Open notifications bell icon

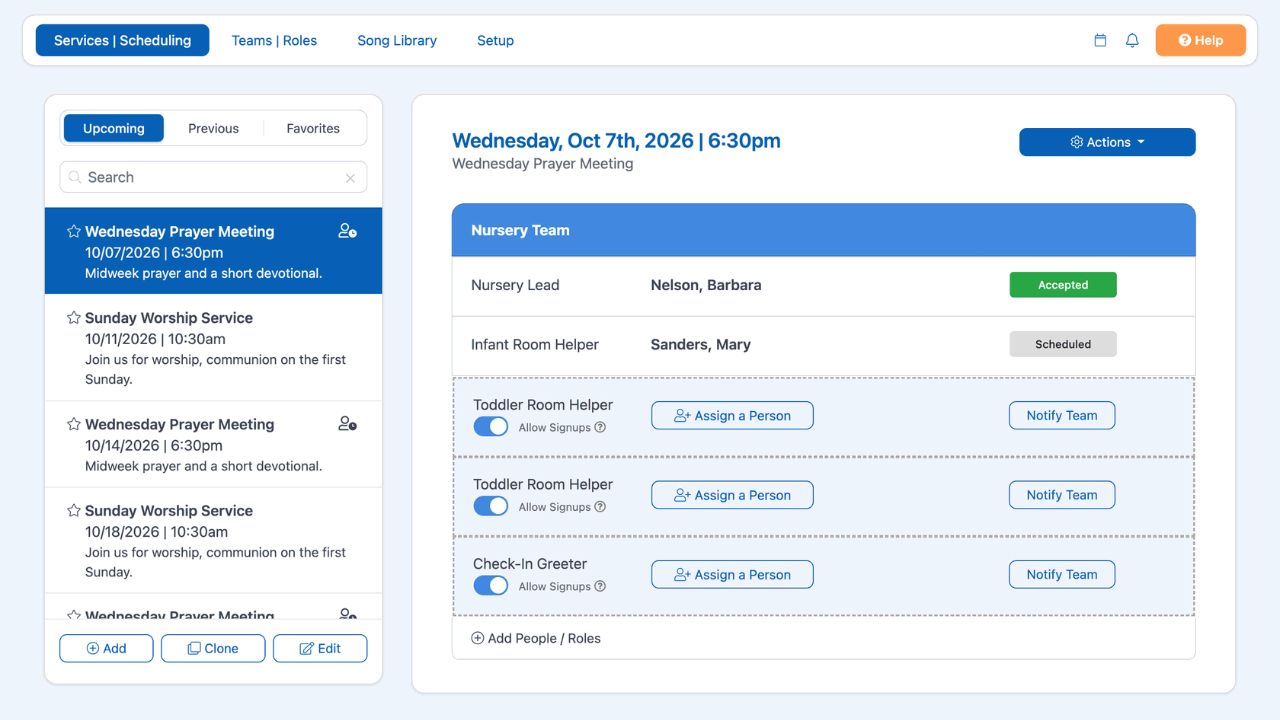tap(1132, 41)
